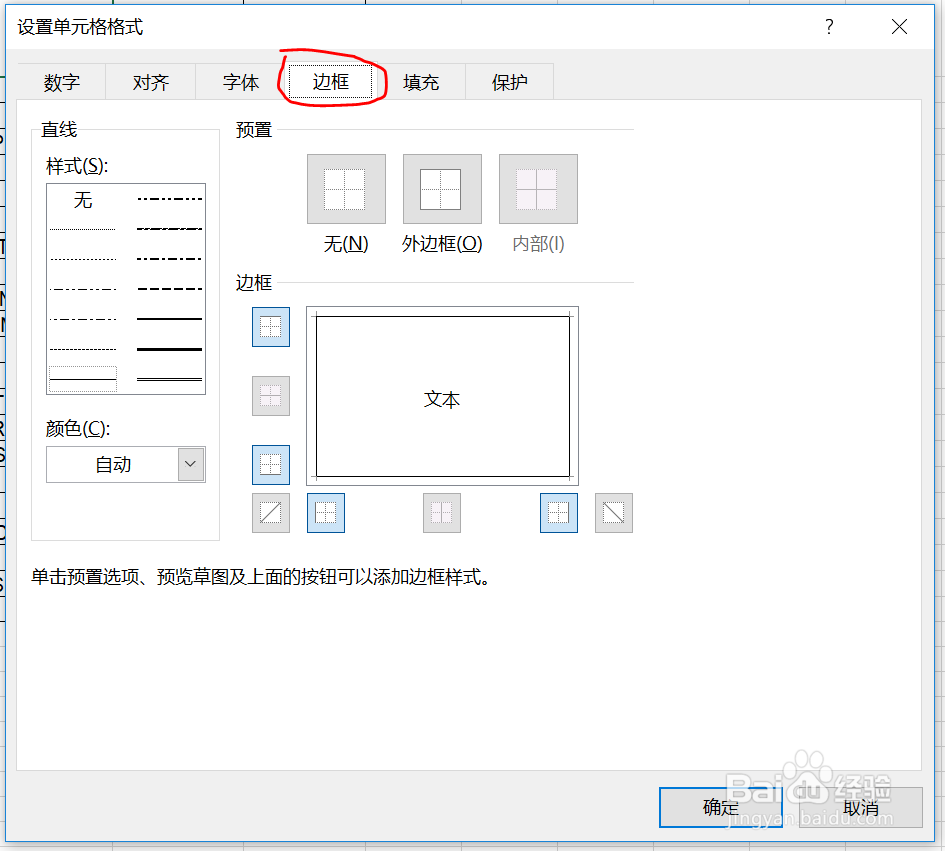Click the 颜色(C): label
This screenshot has height=851, width=945.
[78, 429]
